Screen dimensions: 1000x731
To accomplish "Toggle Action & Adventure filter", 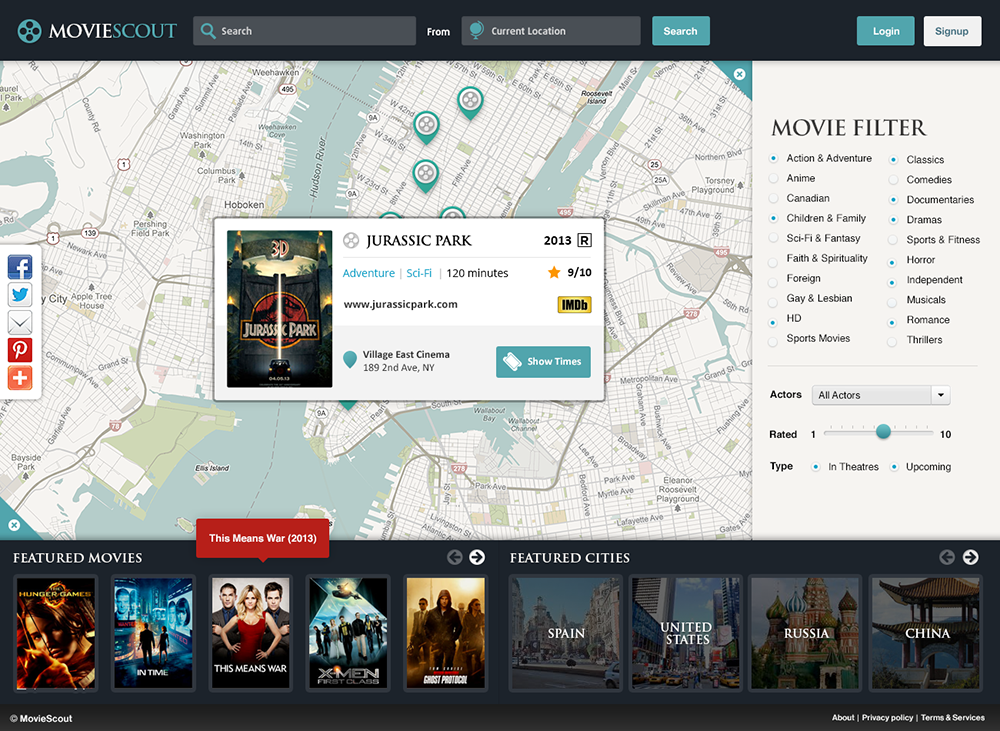I will point(773,158).
